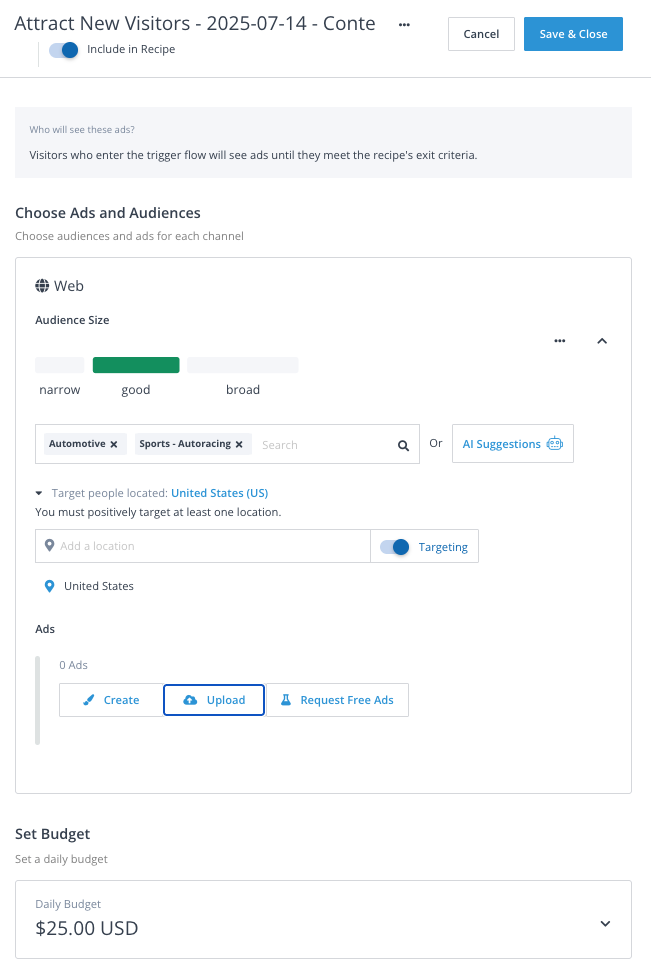Screen dimensions: 651x978
Task: Click the narrow audience size bar
Action: tap(59, 365)
